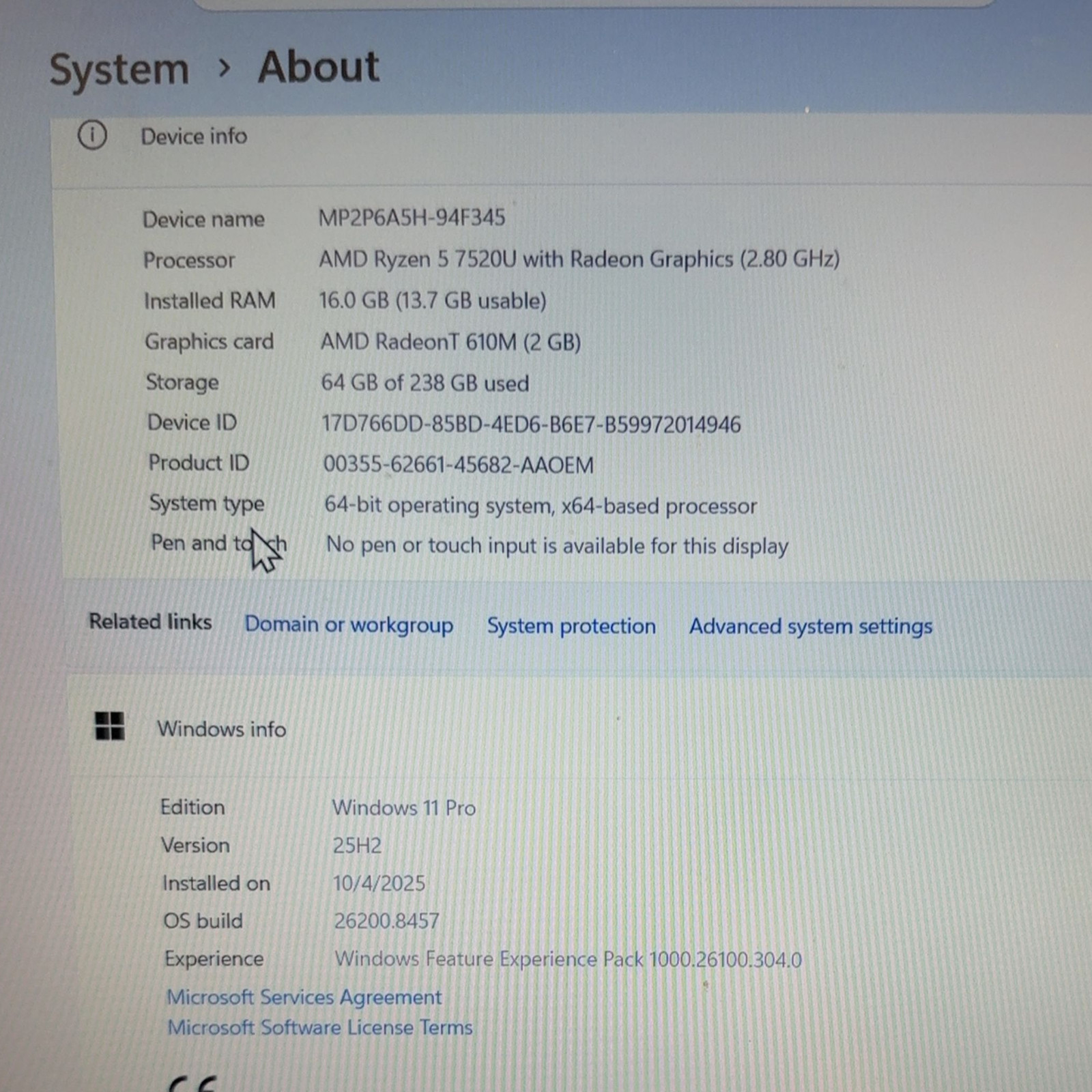Click the OS build label
This screenshot has width=1092, height=1092.
point(203,921)
